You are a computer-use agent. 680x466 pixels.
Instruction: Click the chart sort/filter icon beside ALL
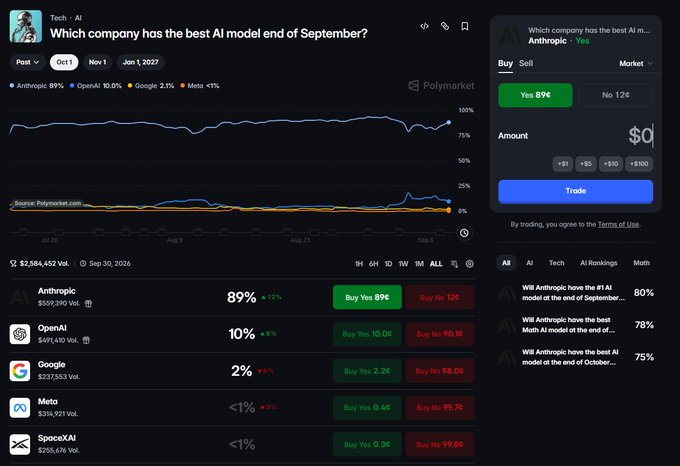point(454,264)
